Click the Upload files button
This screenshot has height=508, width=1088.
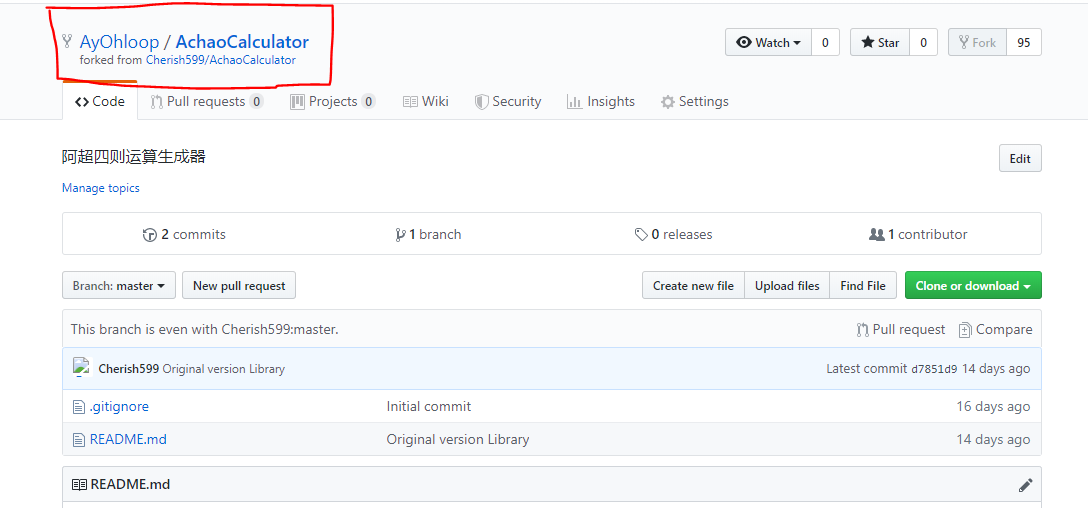point(787,285)
